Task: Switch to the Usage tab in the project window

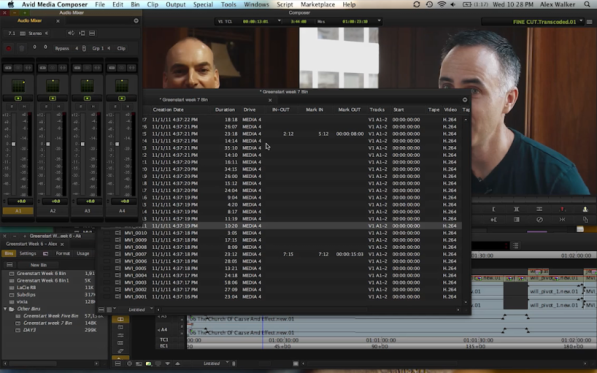Action: pyautogui.click(x=83, y=253)
